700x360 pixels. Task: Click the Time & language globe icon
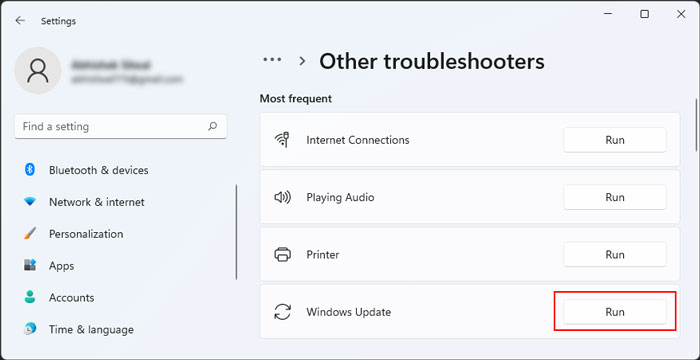30,329
